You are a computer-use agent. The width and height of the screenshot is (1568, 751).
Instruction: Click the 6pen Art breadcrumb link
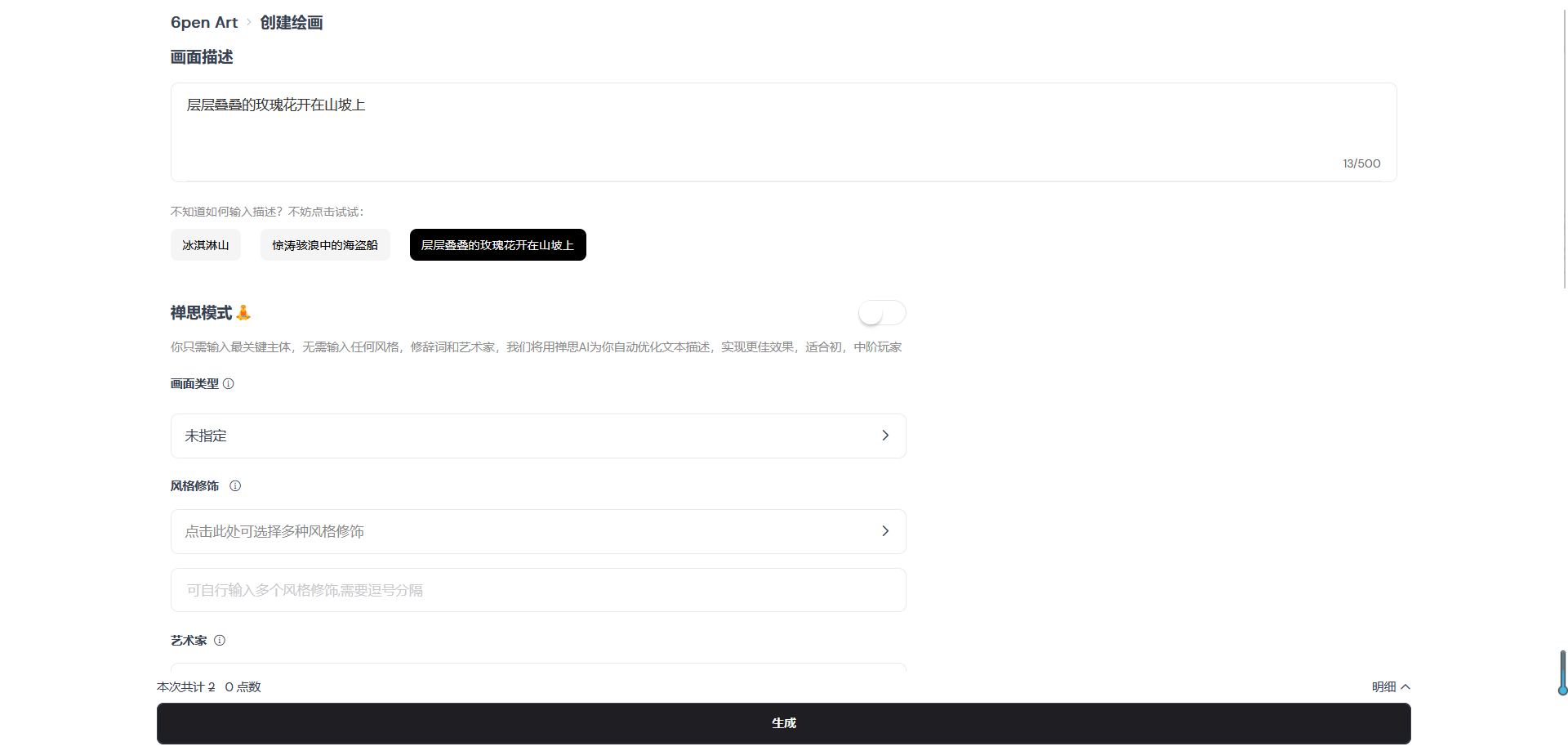(203, 23)
